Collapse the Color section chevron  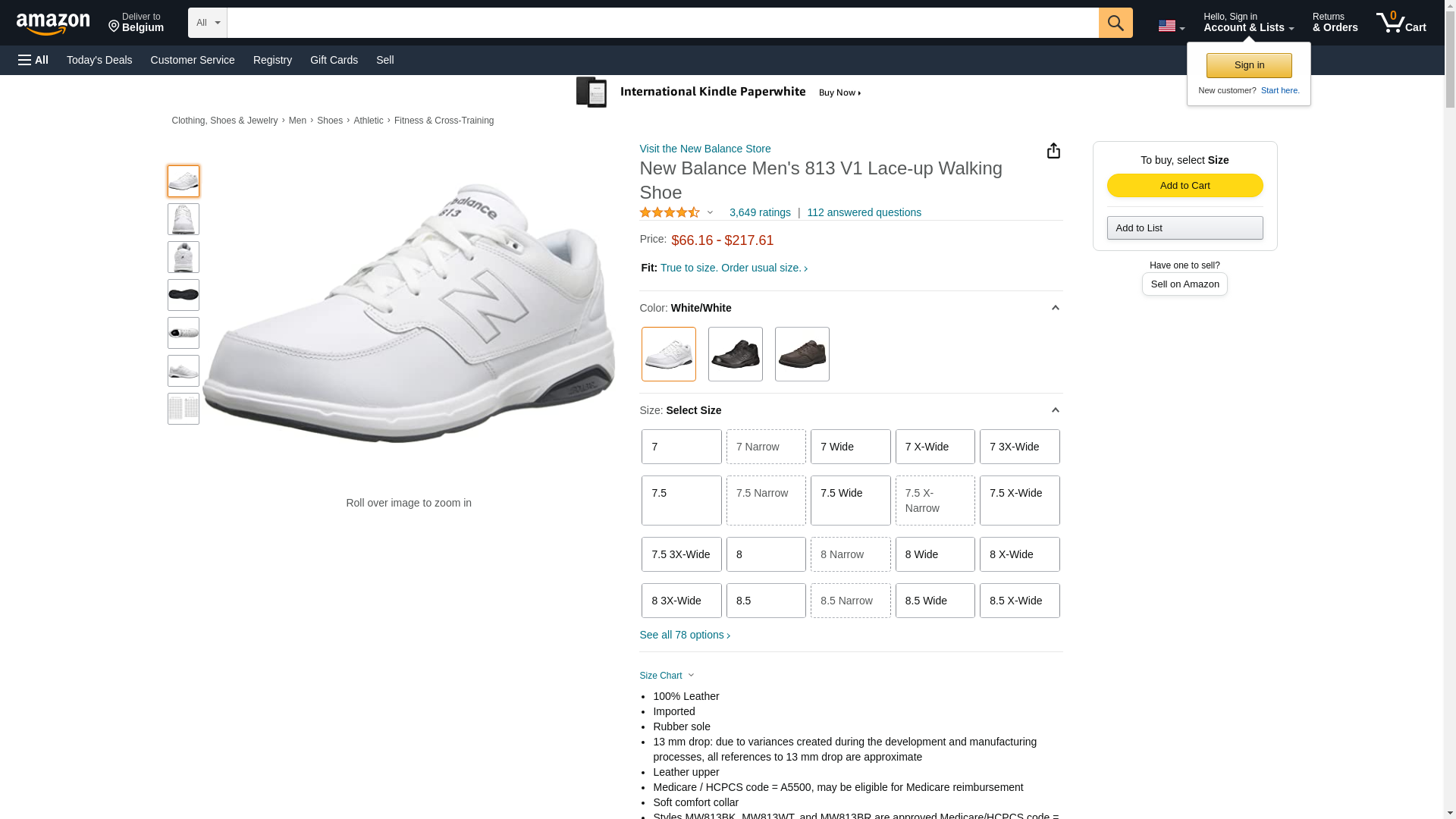pos(1055,308)
